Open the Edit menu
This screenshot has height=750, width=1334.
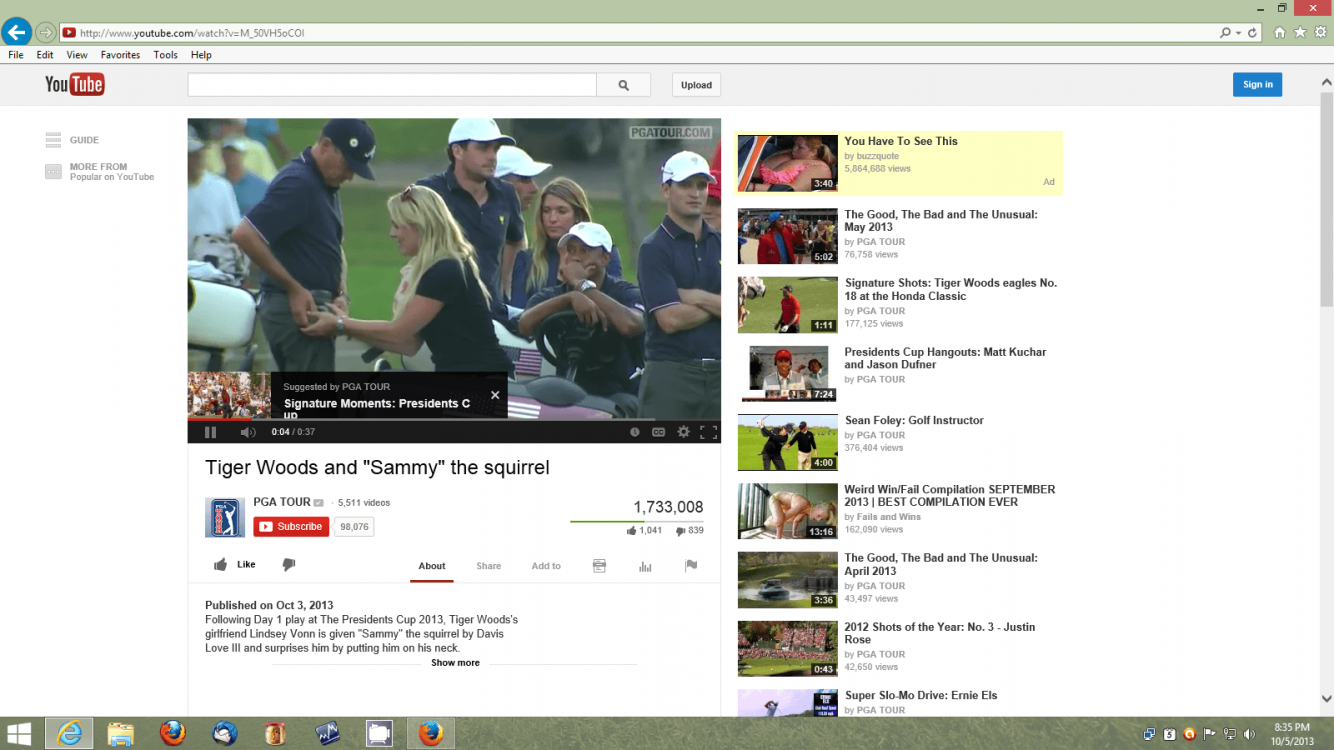[45, 55]
